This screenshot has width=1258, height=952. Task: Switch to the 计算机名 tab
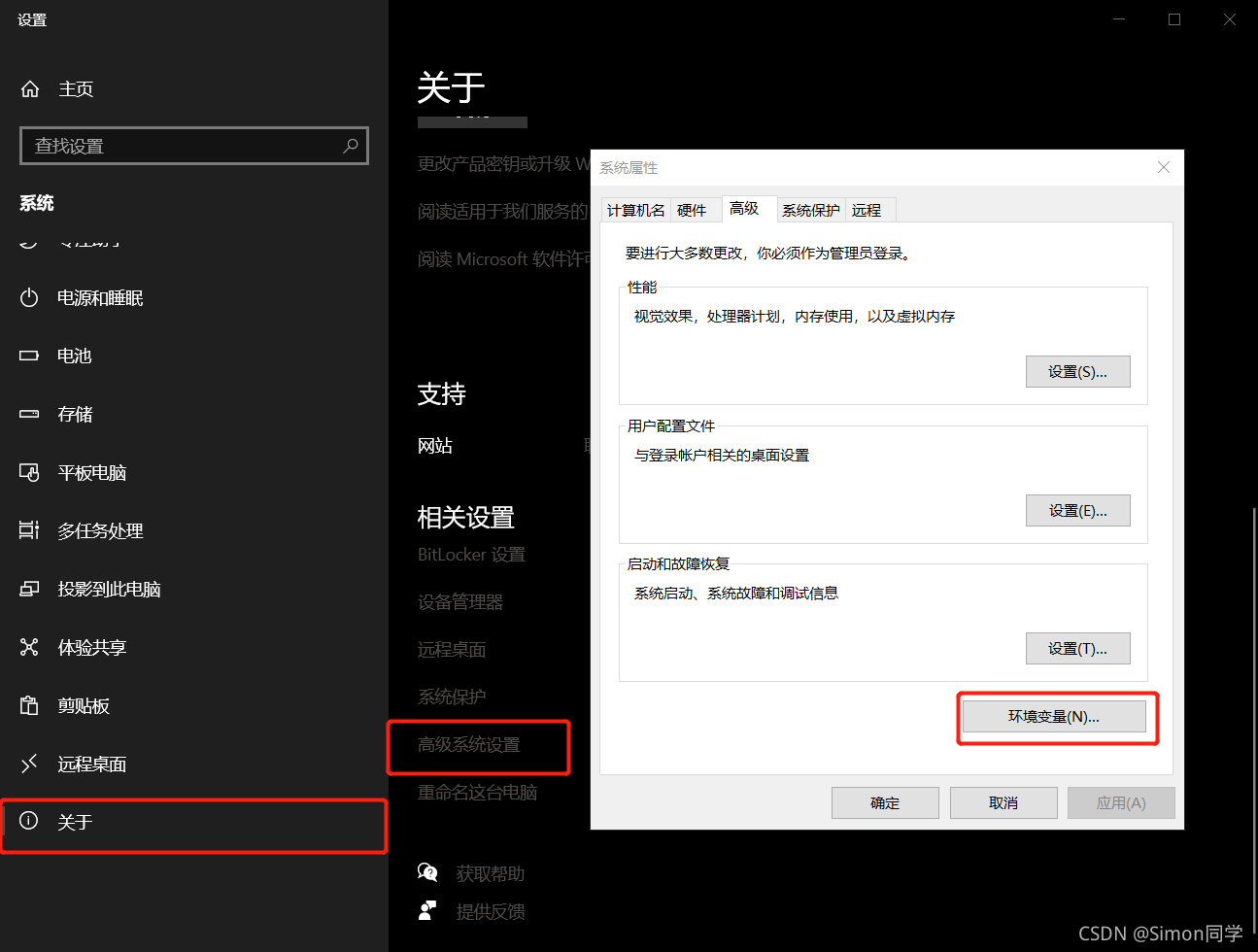[x=636, y=211]
